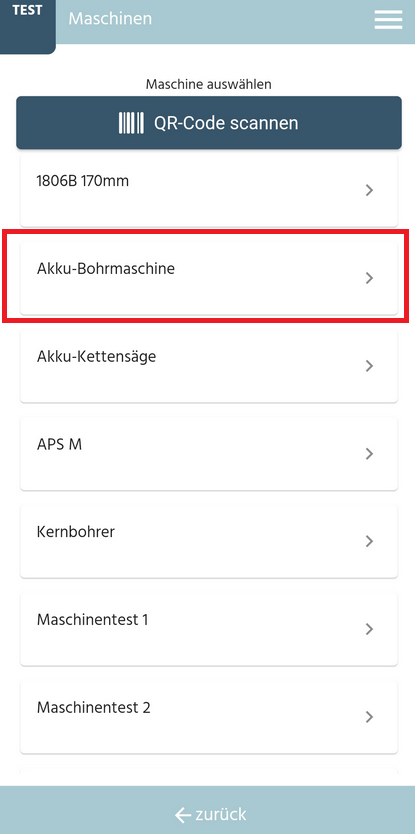Tap the barcode icon on scan button

pos(131,123)
